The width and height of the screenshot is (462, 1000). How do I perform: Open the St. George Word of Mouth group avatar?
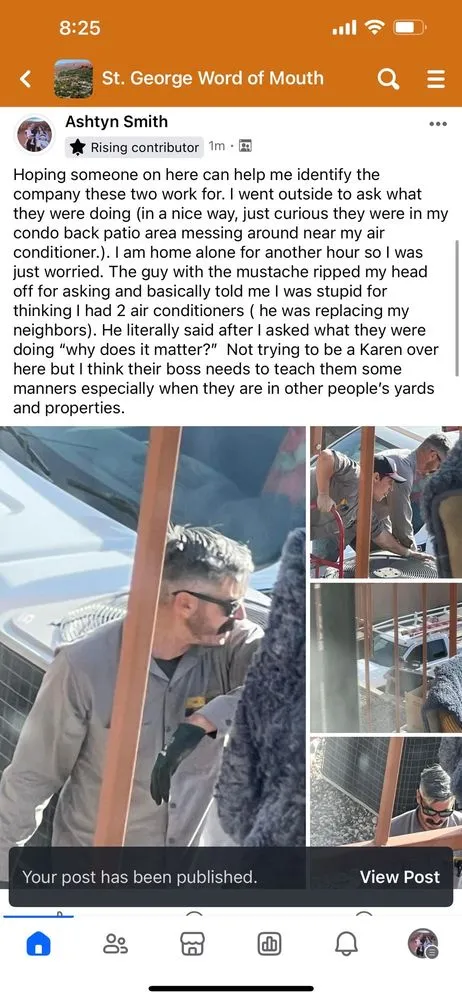click(x=73, y=79)
